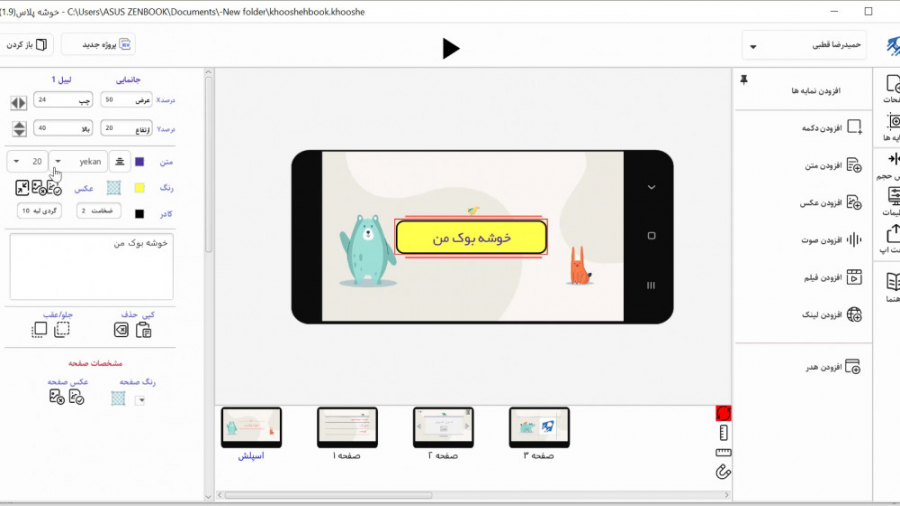Viewport: 900px width, 506px height.
Task: Click the header layout icon
Action: [853, 366]
